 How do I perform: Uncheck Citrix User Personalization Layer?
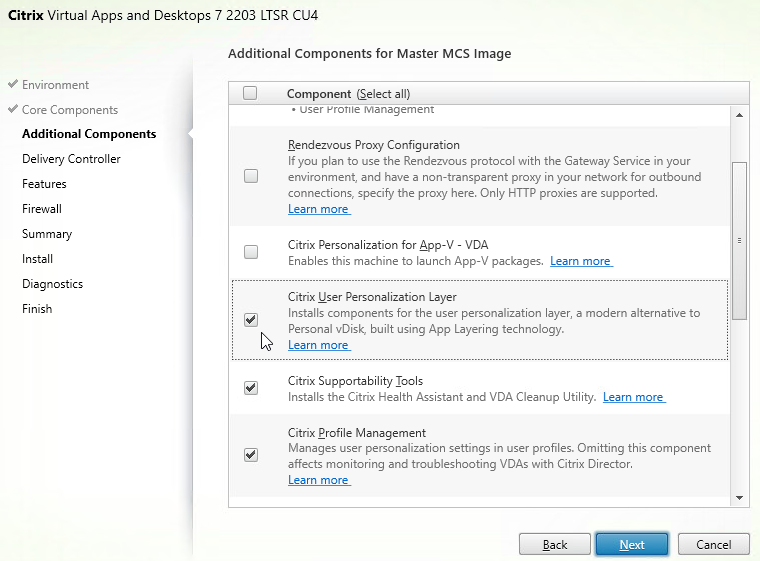251,320
